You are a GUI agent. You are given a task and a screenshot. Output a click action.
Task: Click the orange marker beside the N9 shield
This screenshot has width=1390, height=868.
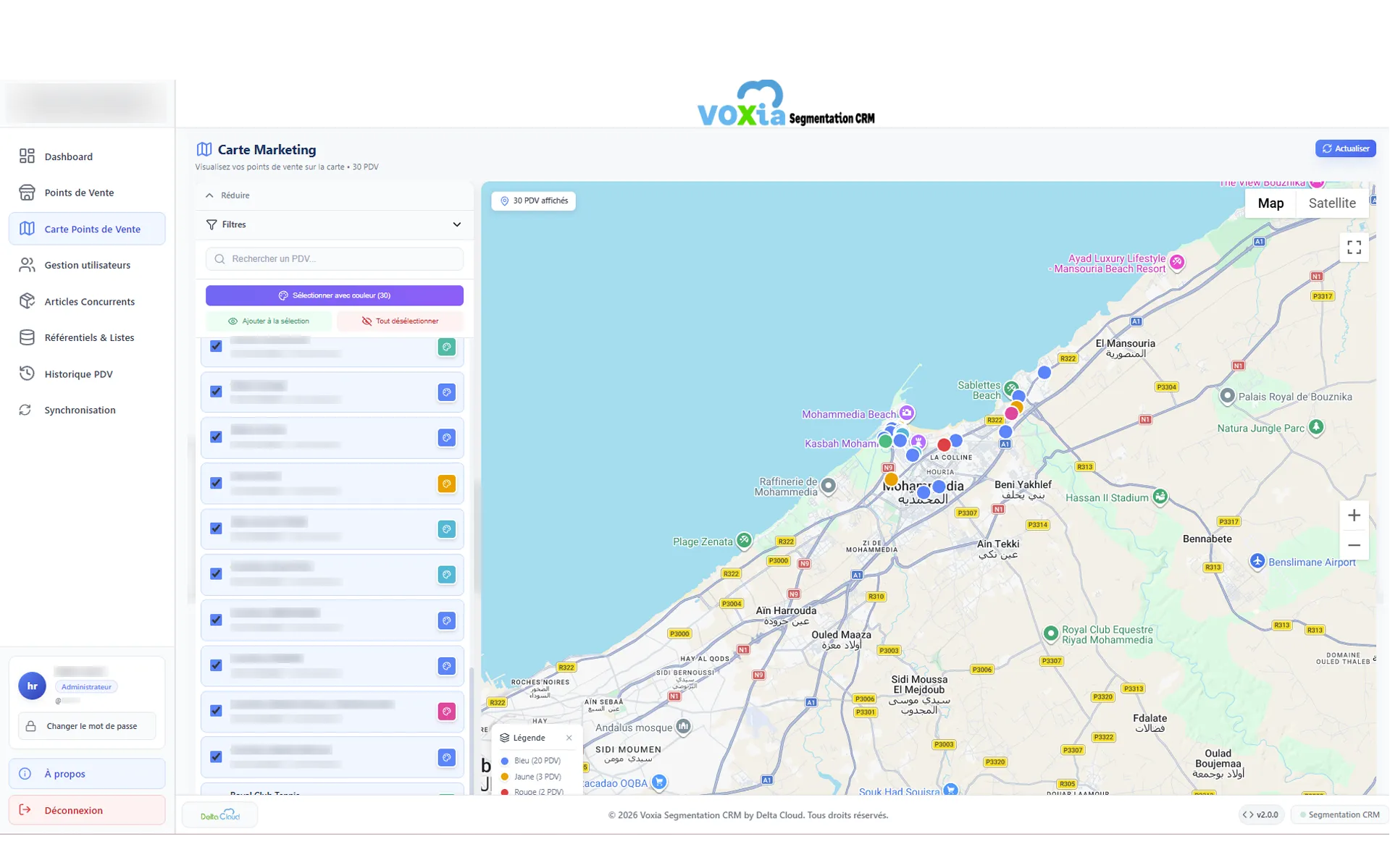pos(891,479)
